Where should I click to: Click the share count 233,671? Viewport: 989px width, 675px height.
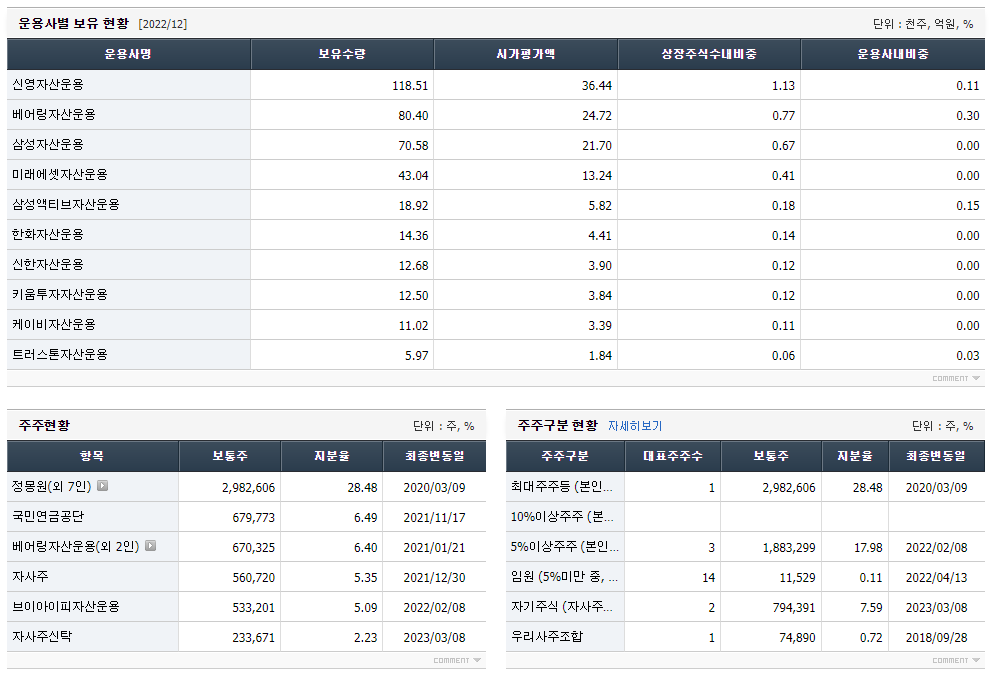[254, 638]
